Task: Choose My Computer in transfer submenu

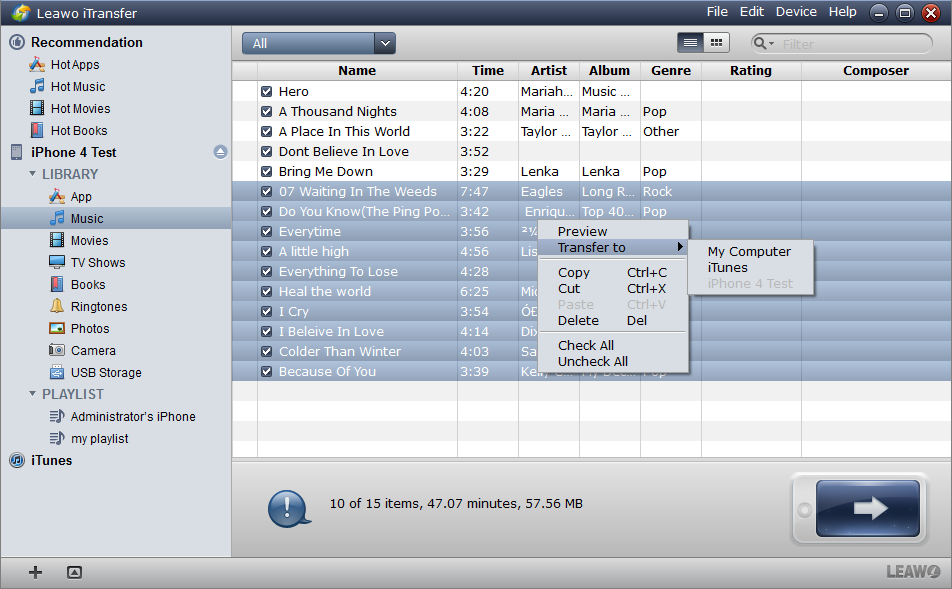Action: point(749,251)
